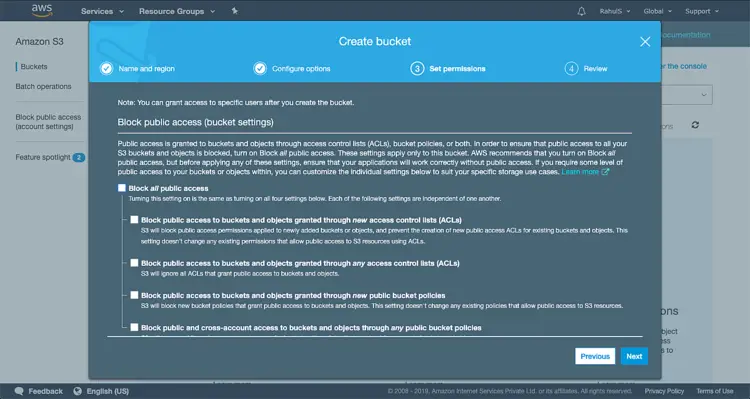Open the Support dropdown menu

702,11
